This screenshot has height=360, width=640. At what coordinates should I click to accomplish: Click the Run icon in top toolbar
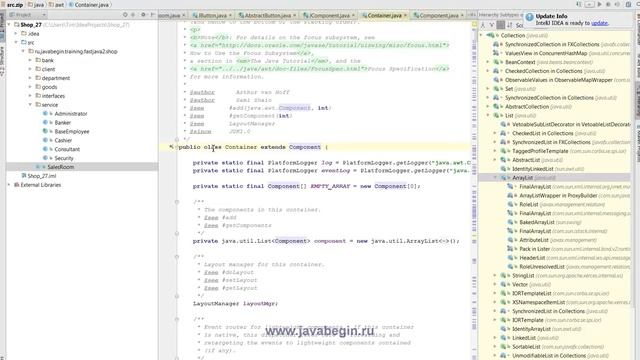click(x=599, y=4)
